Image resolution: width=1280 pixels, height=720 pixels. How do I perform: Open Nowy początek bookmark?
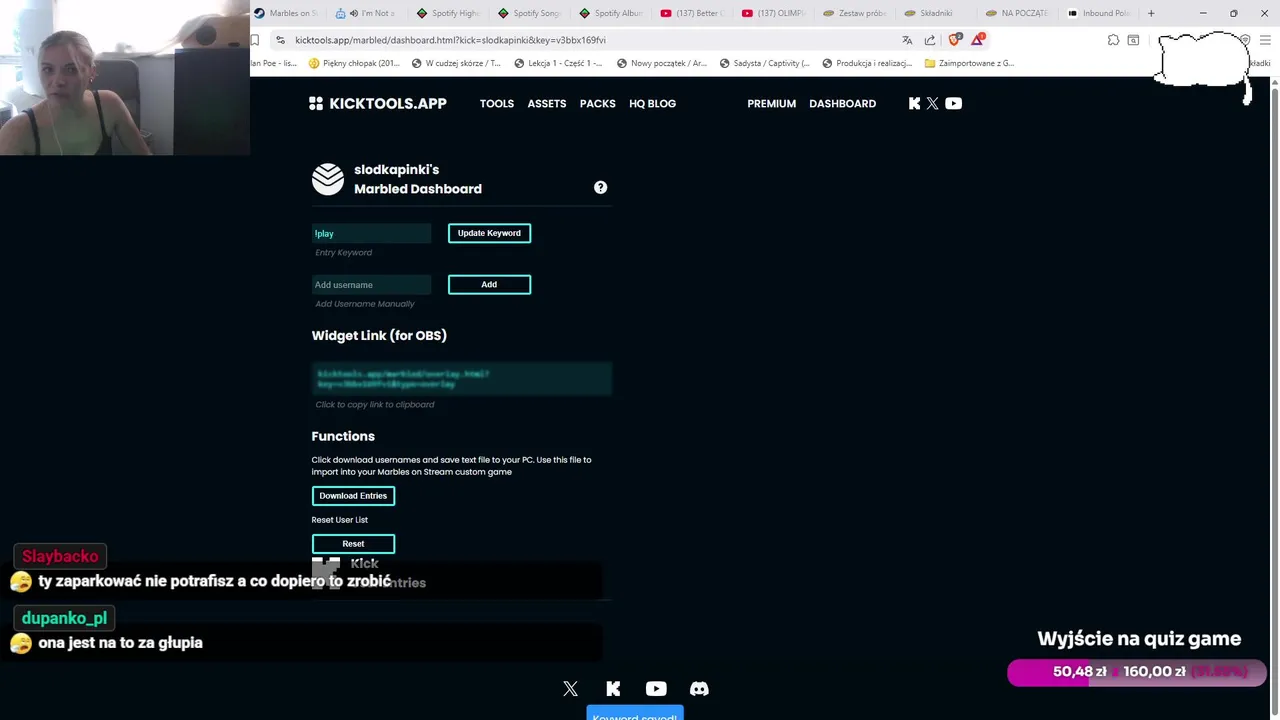662,63
